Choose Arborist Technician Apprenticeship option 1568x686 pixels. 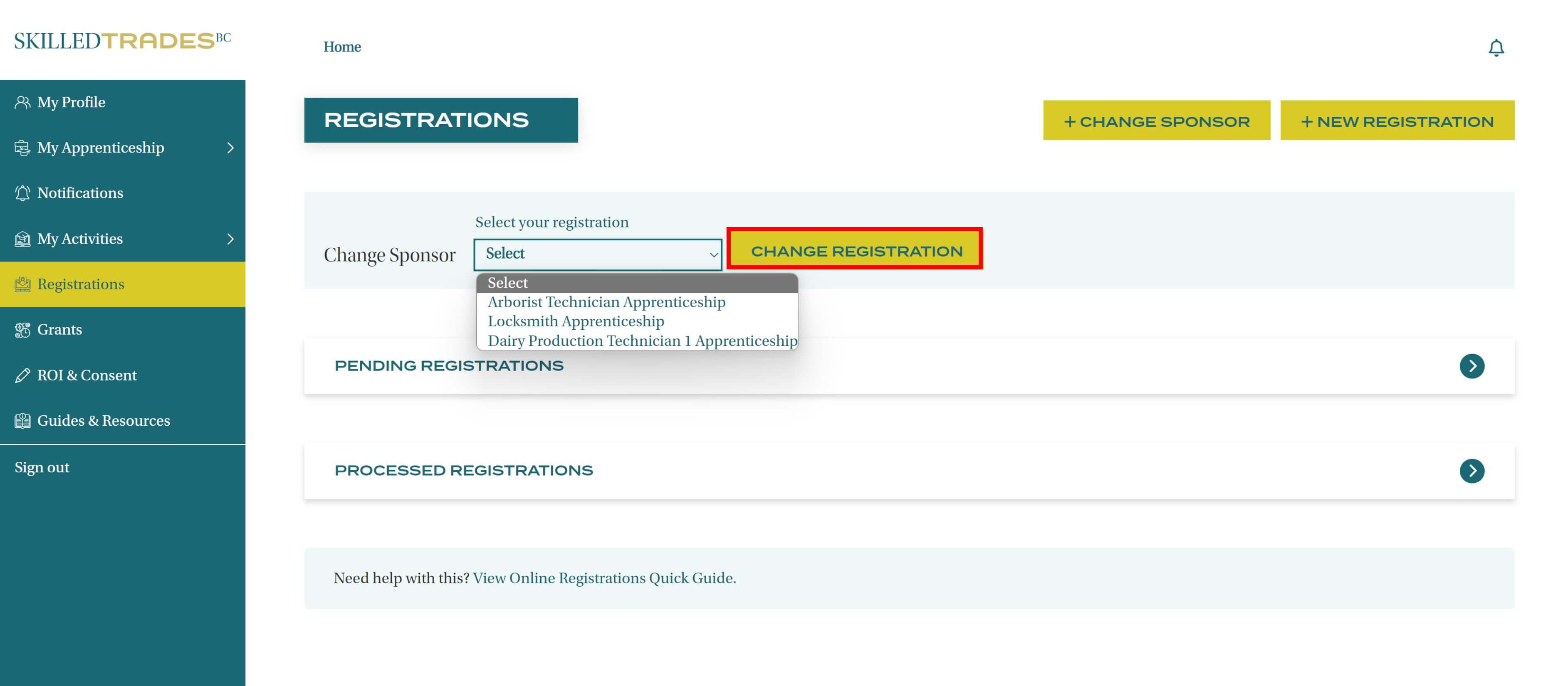606,302
